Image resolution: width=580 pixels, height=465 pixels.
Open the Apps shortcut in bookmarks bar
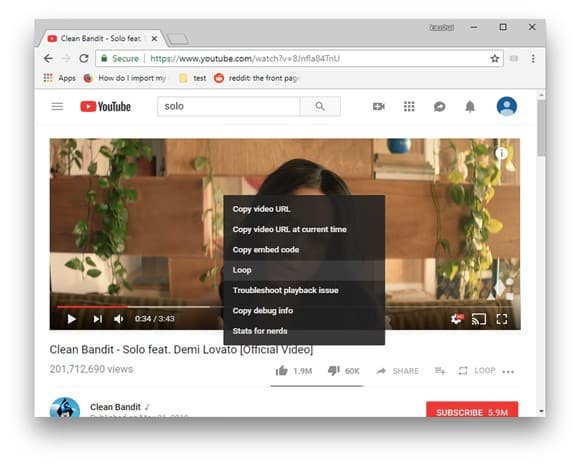[x=60, y=78]
